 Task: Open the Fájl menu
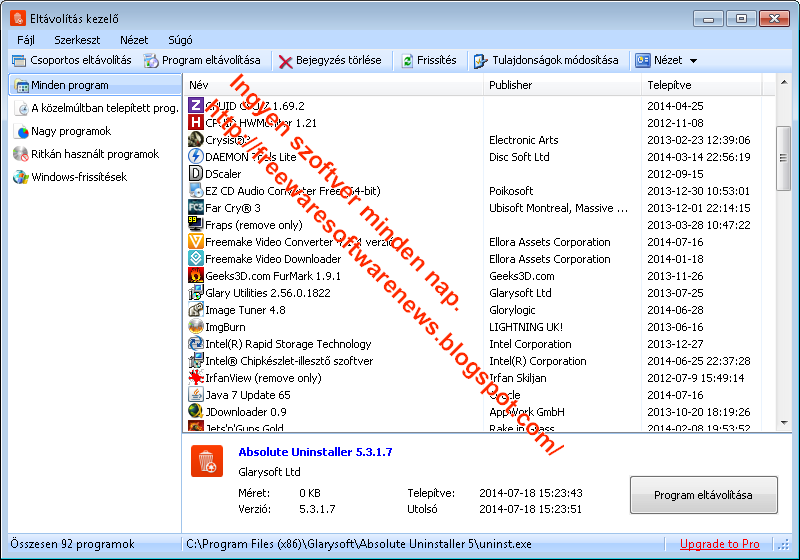[x=26, y=40]
